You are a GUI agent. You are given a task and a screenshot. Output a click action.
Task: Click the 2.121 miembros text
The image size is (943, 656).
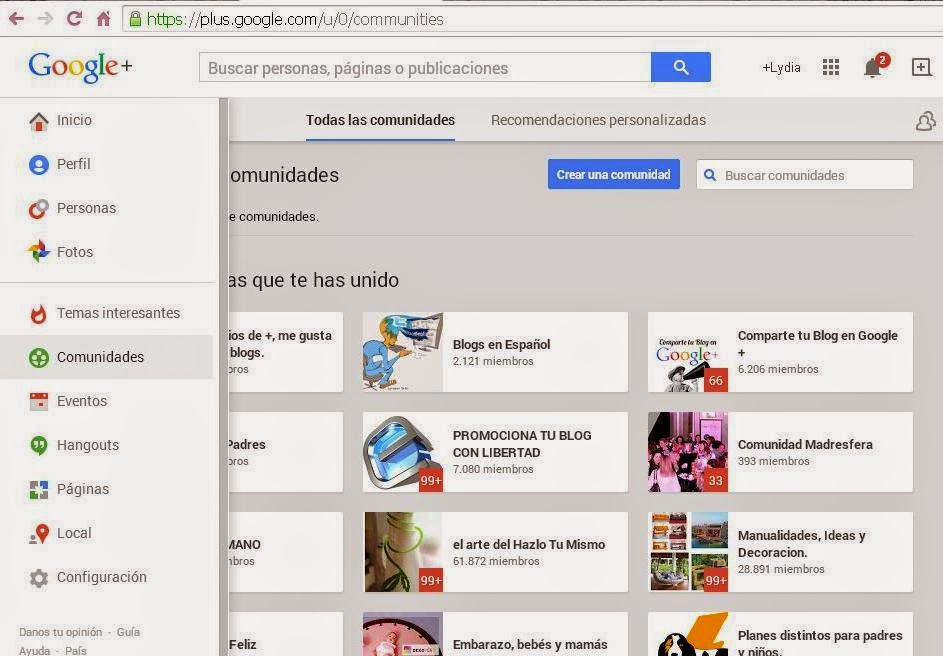(493, 361)
